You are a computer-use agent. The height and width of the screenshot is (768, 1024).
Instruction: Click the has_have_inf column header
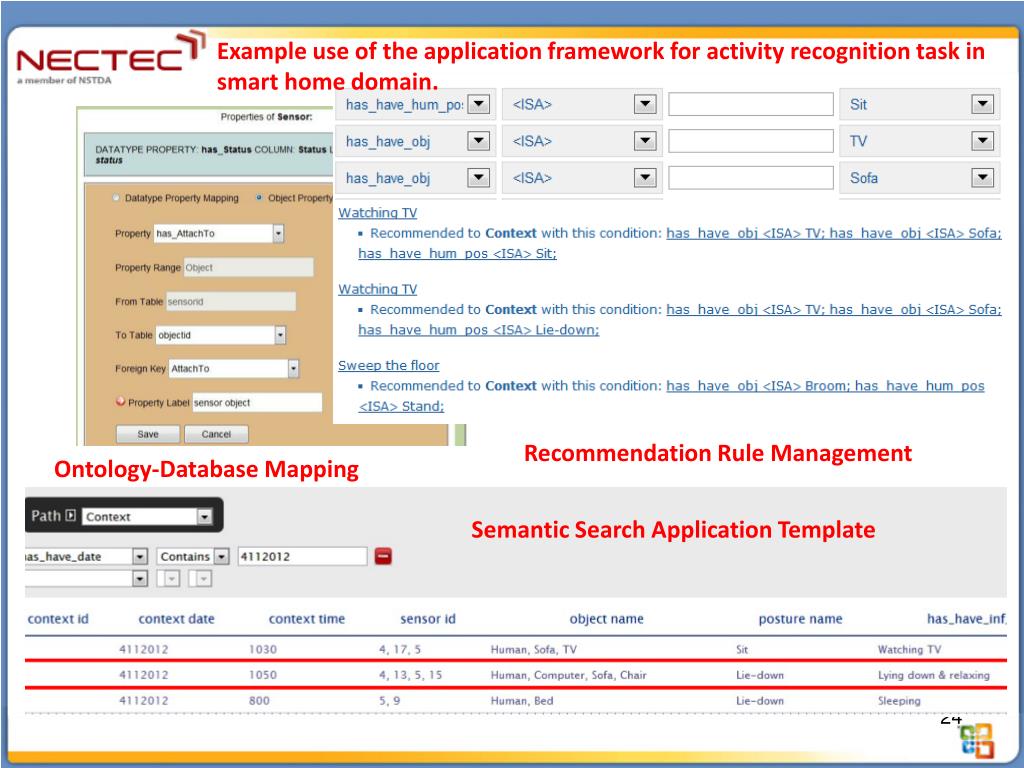967,619
